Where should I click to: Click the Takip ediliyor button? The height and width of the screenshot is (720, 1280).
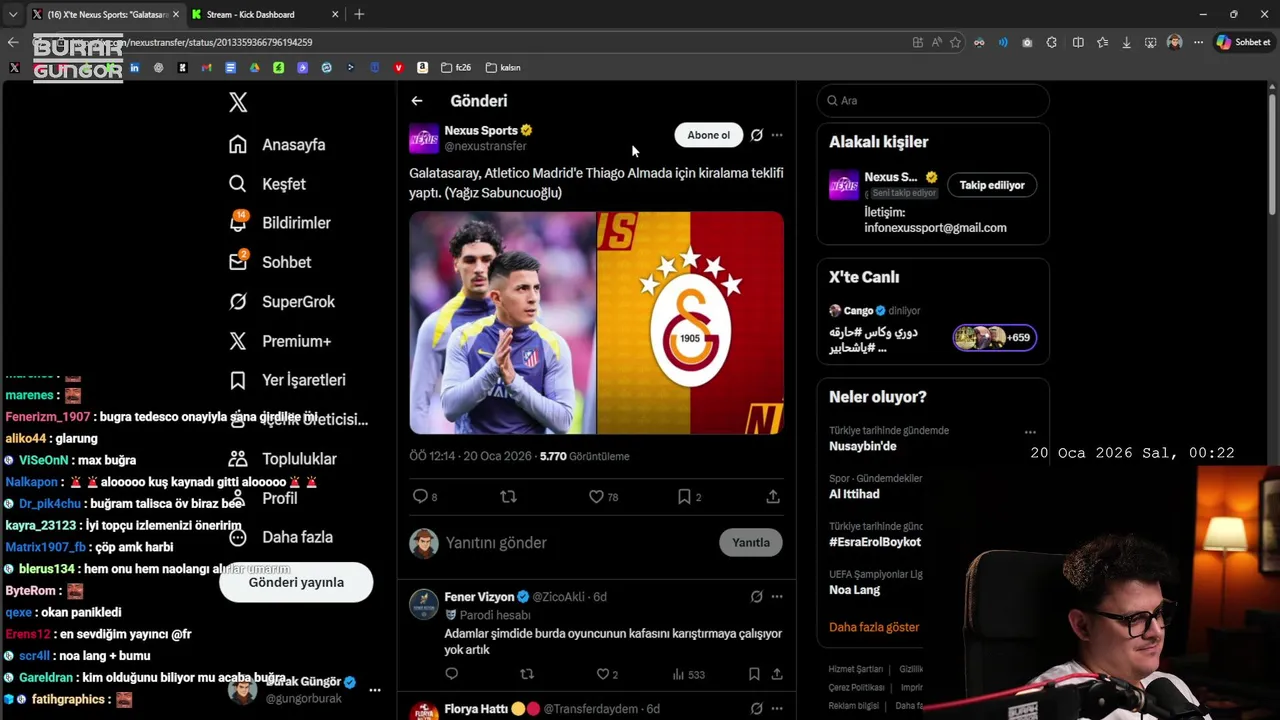click(x=992, y=185)
